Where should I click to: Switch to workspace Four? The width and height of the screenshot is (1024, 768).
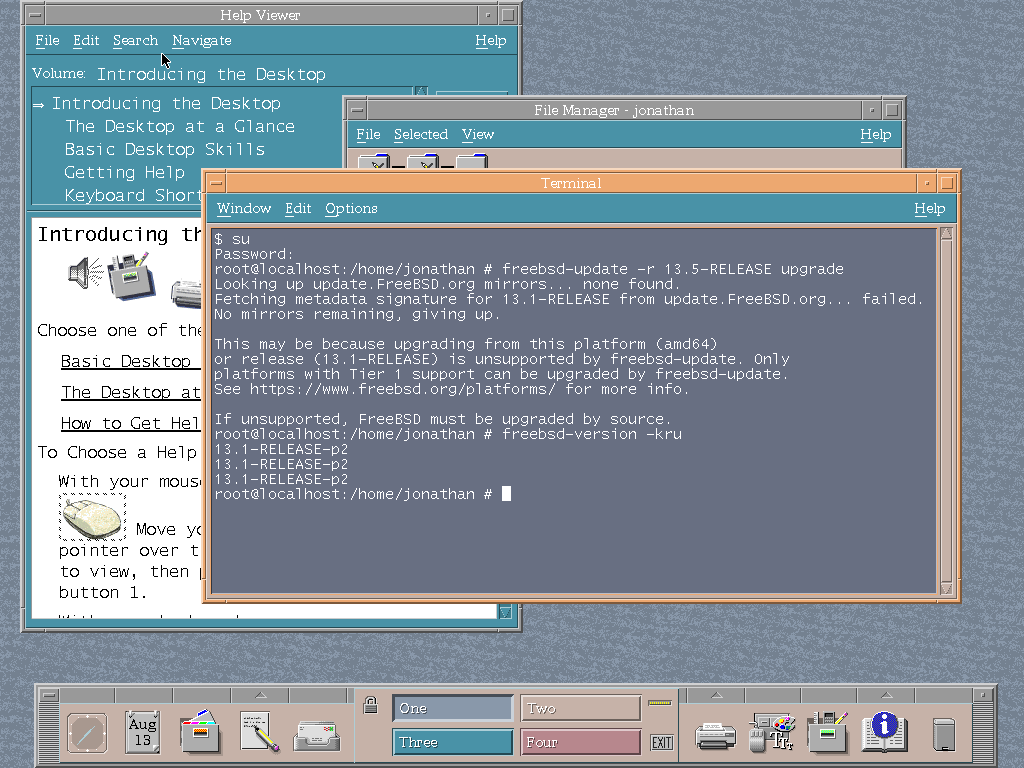(581, 742)
